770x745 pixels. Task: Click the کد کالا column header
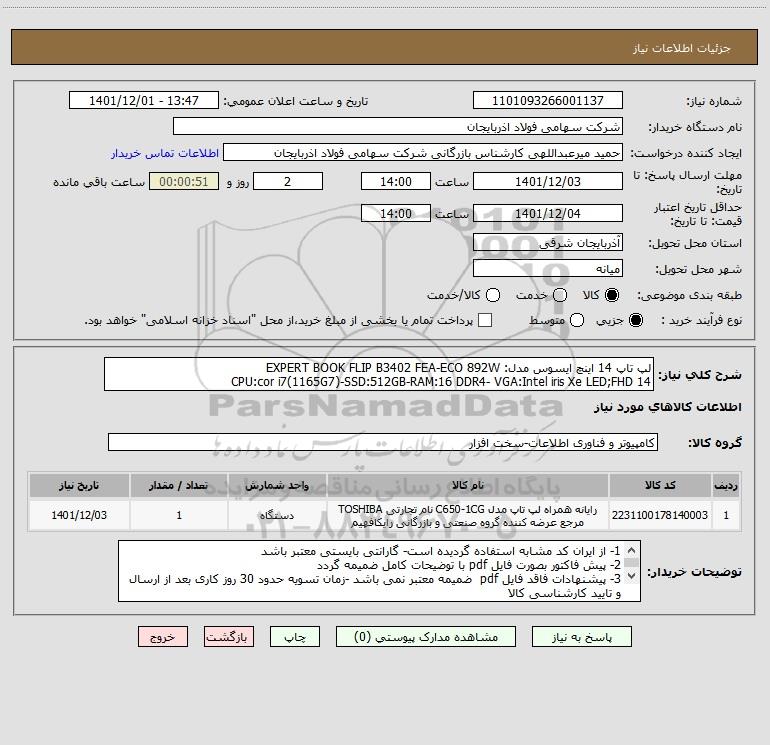click(x=660, y=485)
